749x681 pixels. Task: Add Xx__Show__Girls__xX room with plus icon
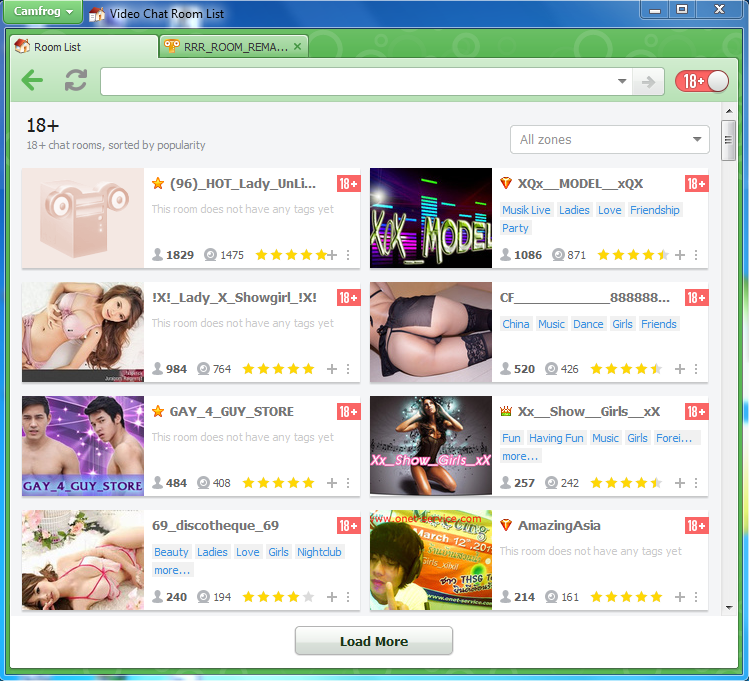point(680,483)
